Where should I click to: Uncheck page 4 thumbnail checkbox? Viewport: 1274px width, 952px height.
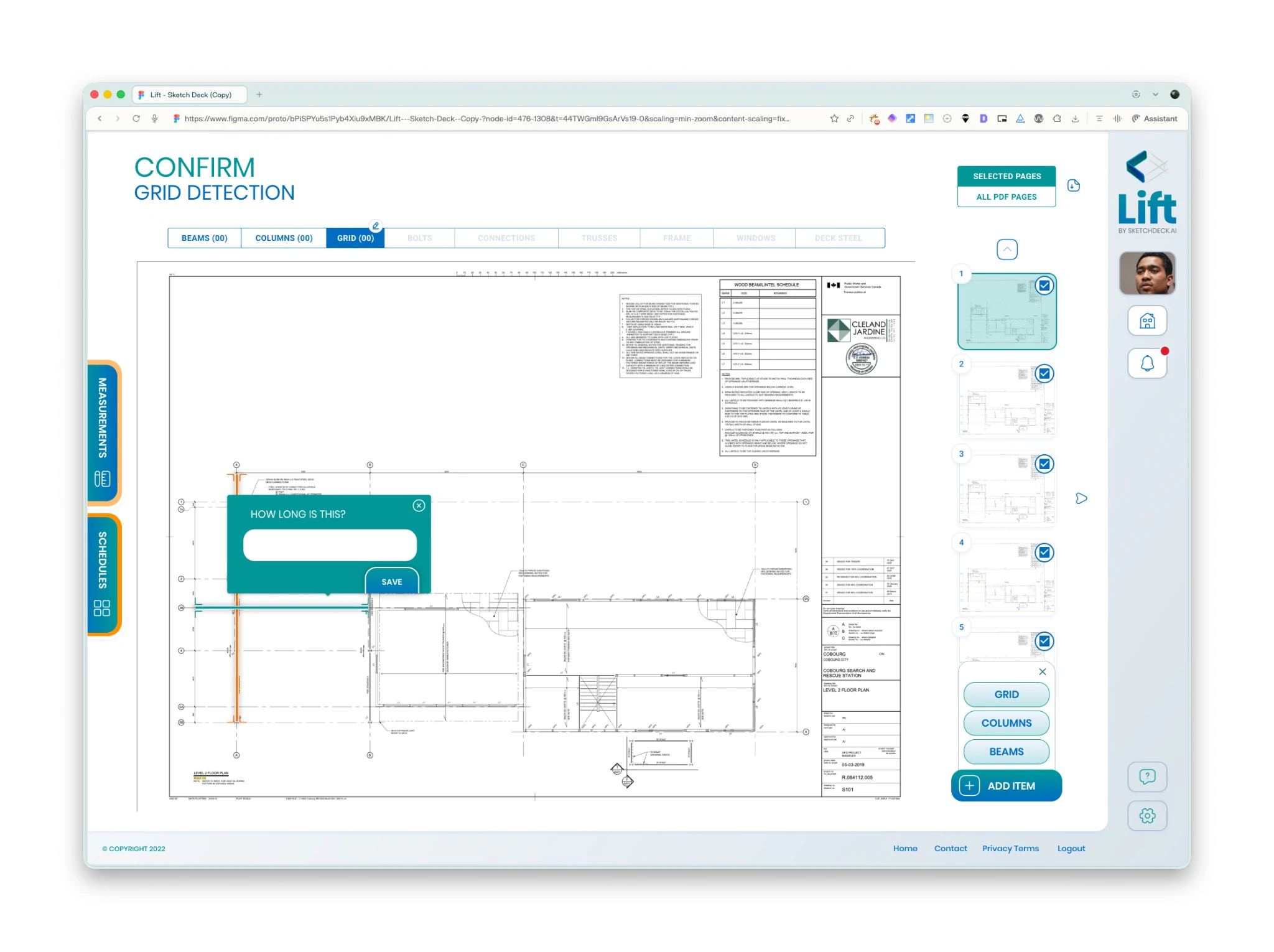pyautogui.click(x=1044, y=552)
